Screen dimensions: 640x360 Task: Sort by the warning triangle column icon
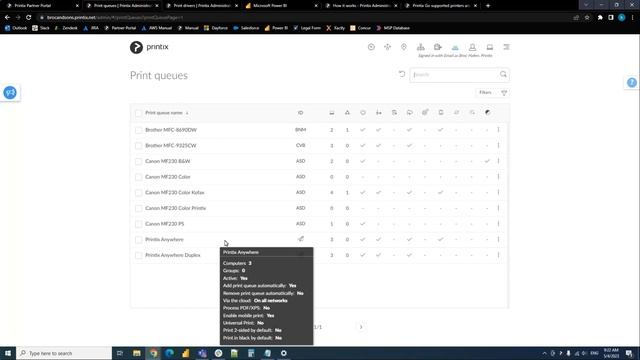click(x=347, y=113)
